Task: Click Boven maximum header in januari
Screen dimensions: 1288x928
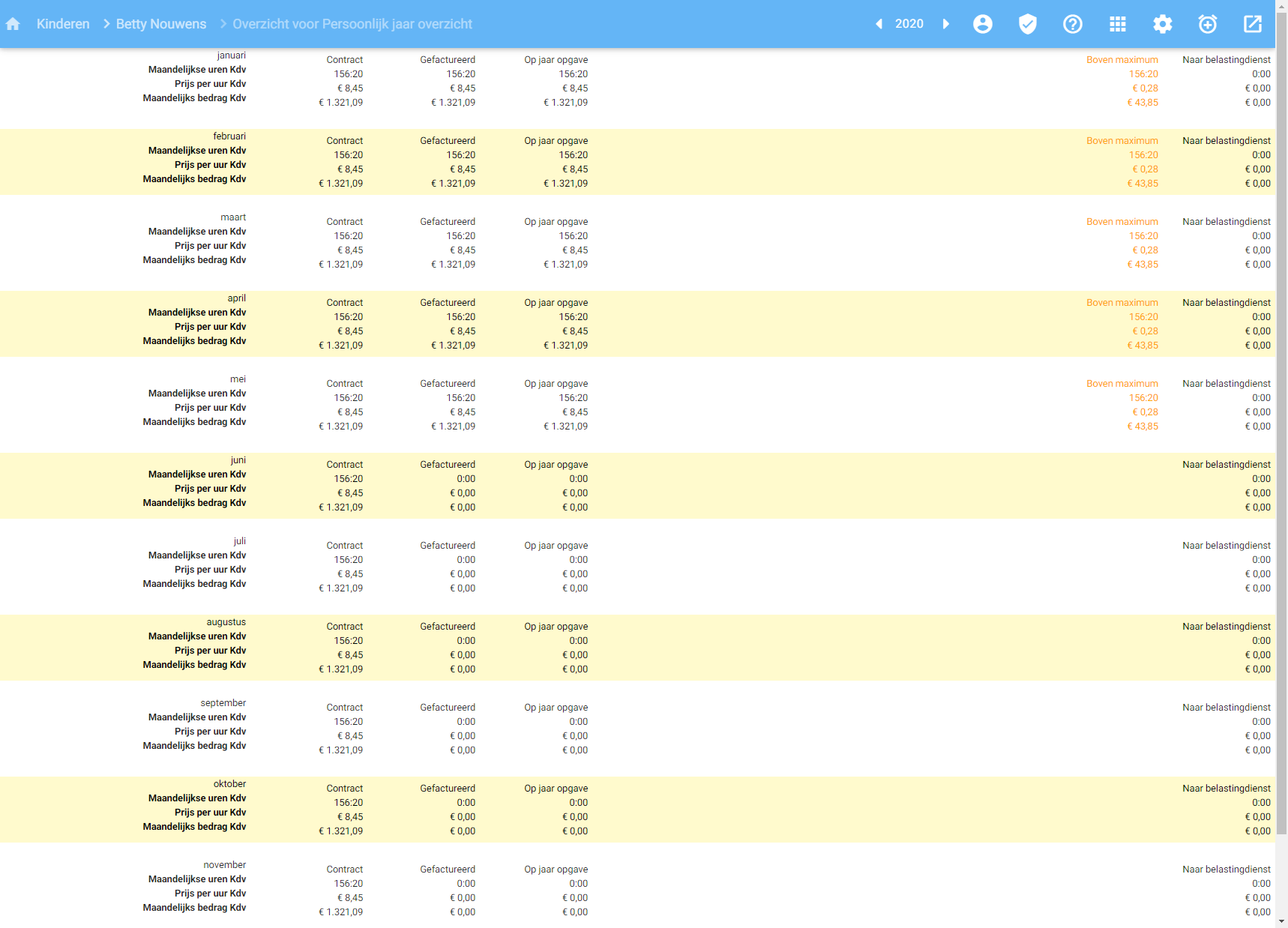Action: (1122, 60)
